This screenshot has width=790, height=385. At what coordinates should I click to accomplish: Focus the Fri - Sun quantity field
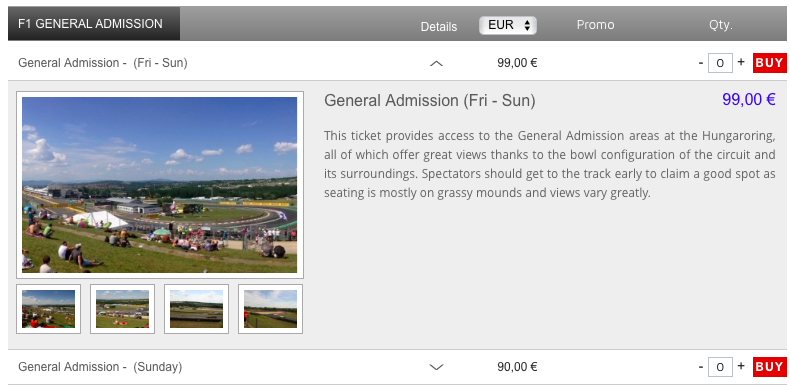point(720,63)
